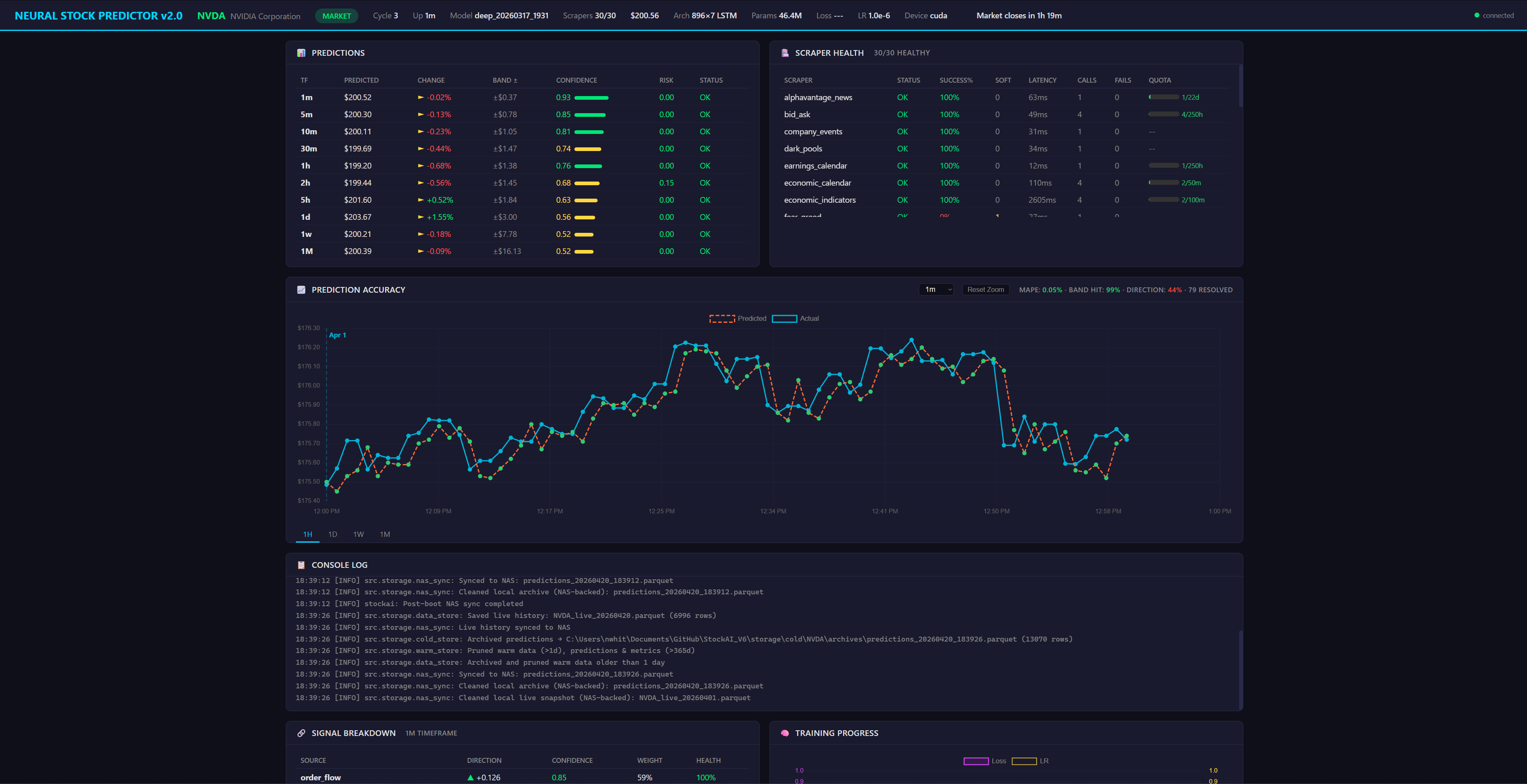
Task: Click the arrow icon beside -0.02% change
Action: click(x=421, y=97)
